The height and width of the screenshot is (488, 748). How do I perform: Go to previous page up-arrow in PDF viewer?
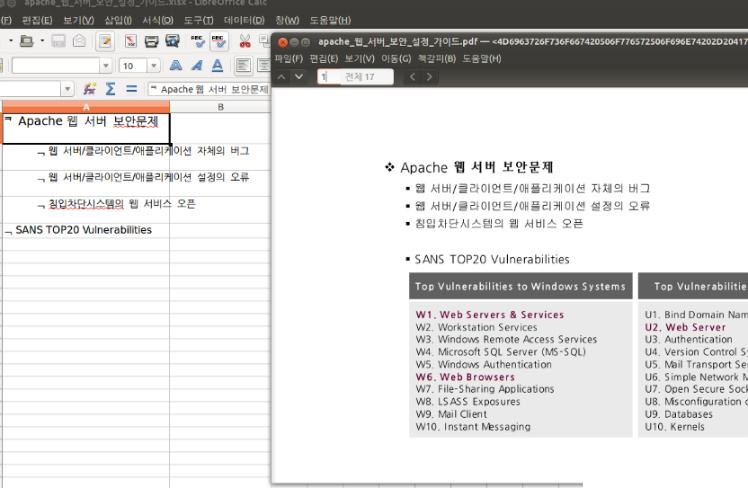pyautogui.click(x=281, y=77)
